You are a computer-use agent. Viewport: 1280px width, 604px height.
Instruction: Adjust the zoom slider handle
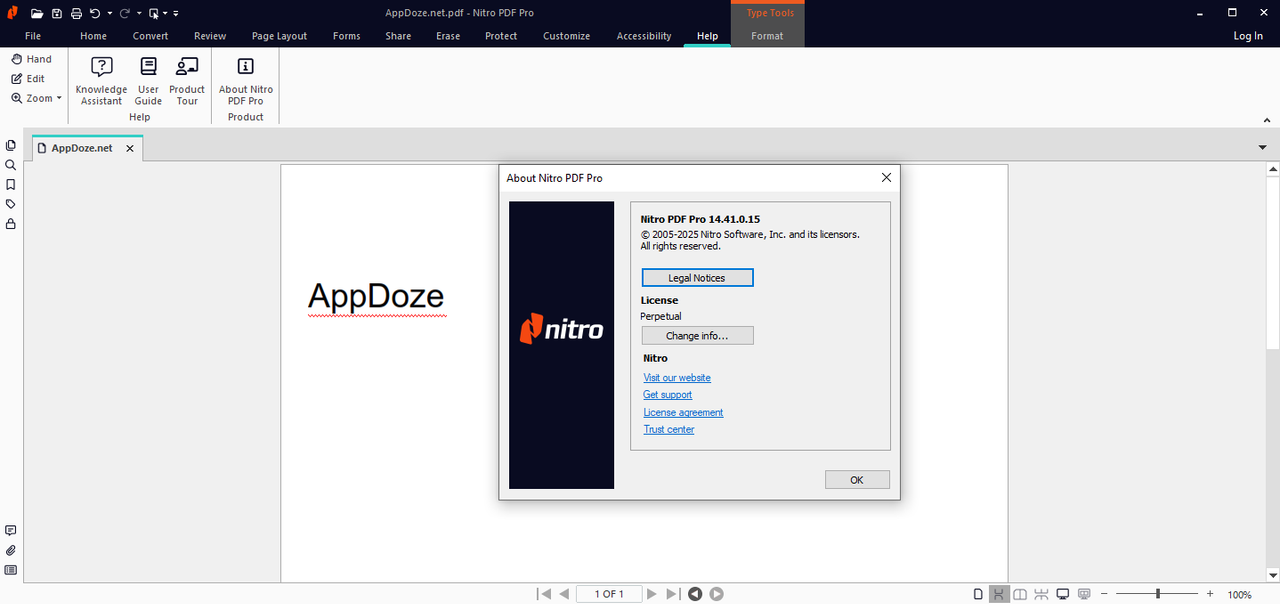[x=1158, y=594]
